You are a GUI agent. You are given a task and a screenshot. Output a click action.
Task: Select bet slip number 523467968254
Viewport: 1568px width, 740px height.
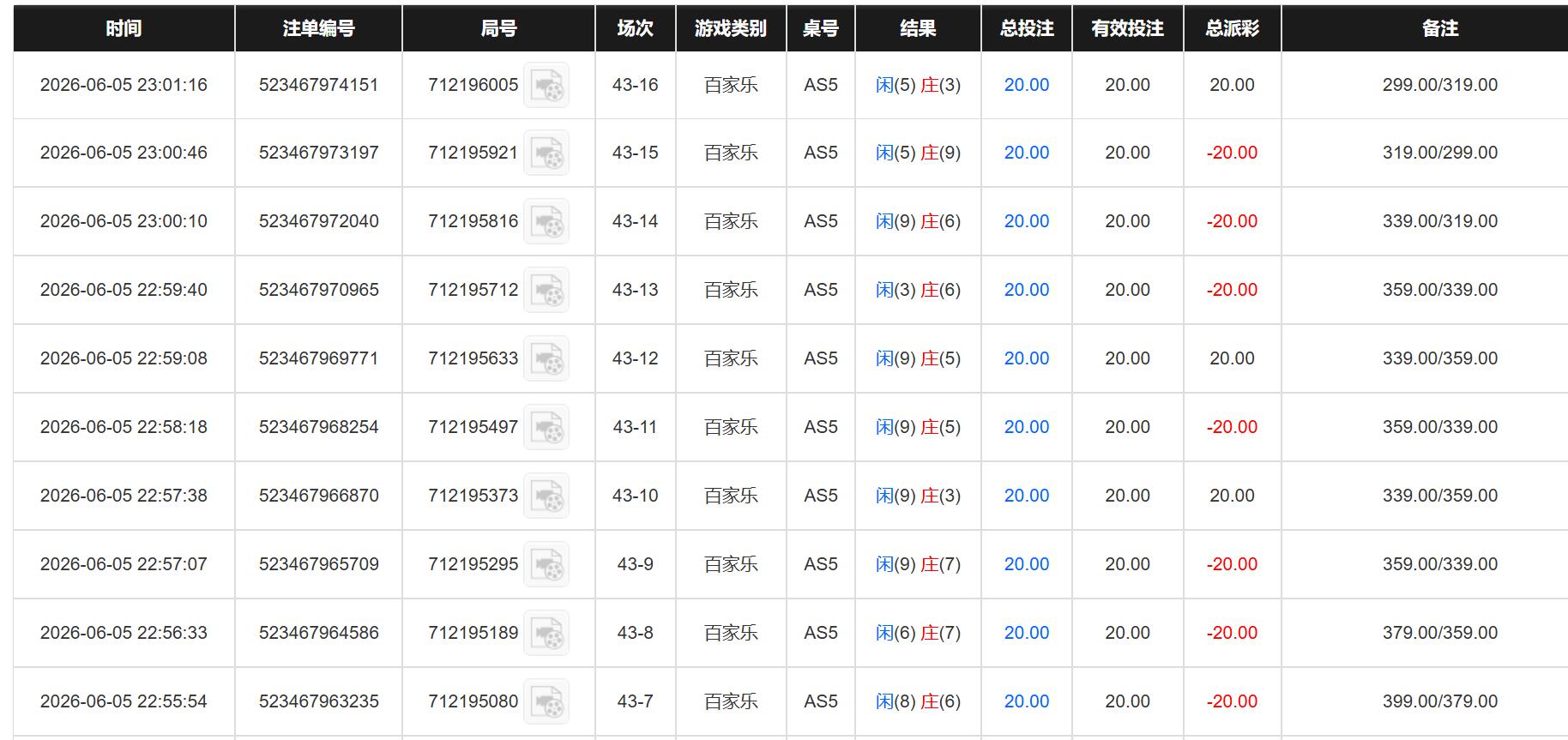pyautogui.click(x=318, y=427)
